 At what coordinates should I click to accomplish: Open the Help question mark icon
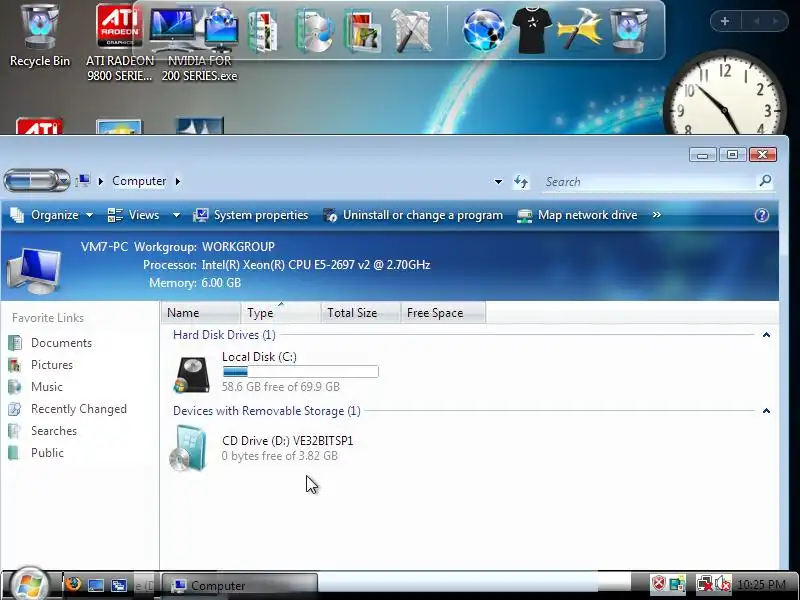click(x=762, y=215)
